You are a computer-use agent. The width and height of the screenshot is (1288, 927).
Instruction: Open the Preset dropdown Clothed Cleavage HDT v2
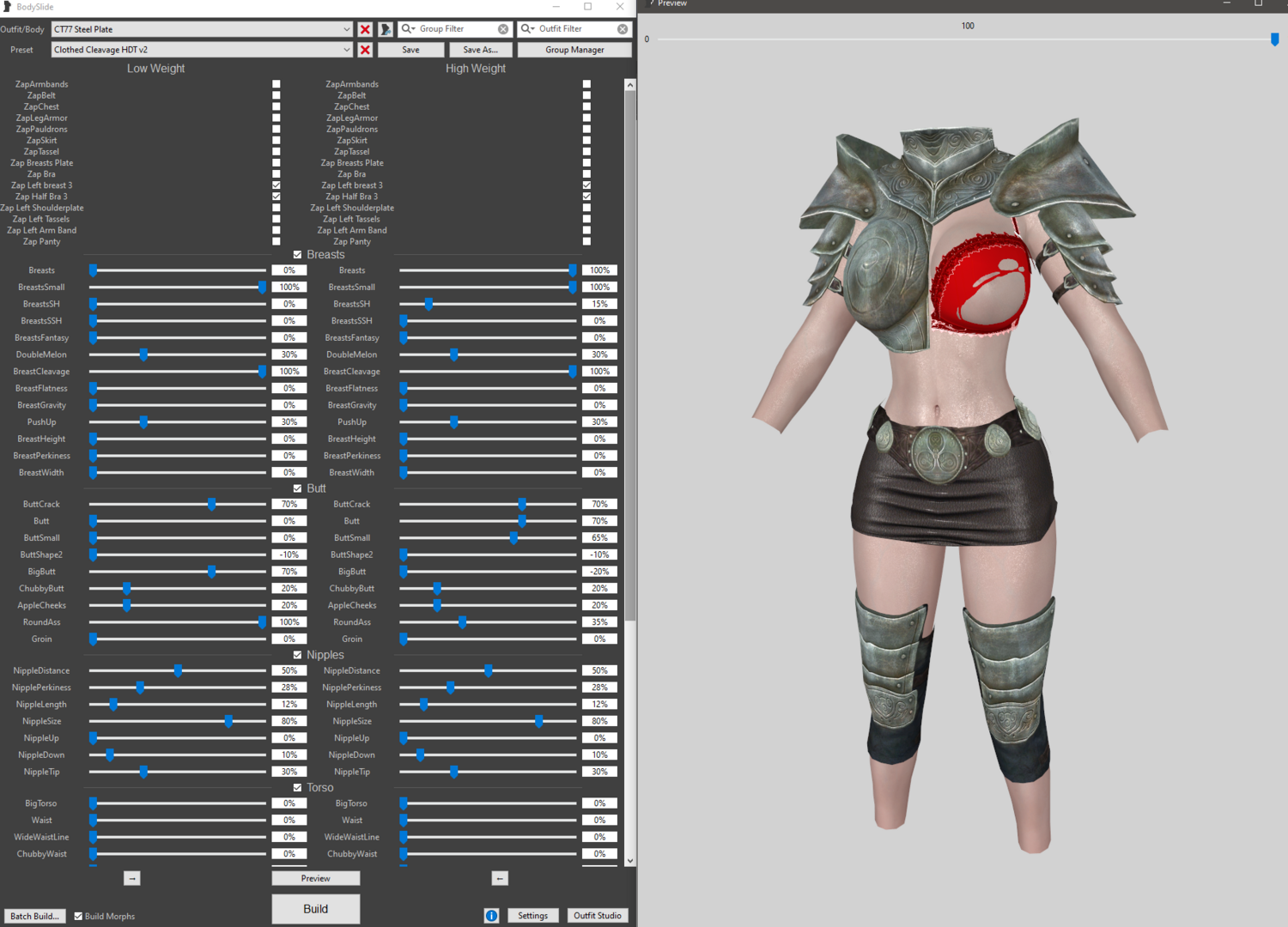pos(202,50)
